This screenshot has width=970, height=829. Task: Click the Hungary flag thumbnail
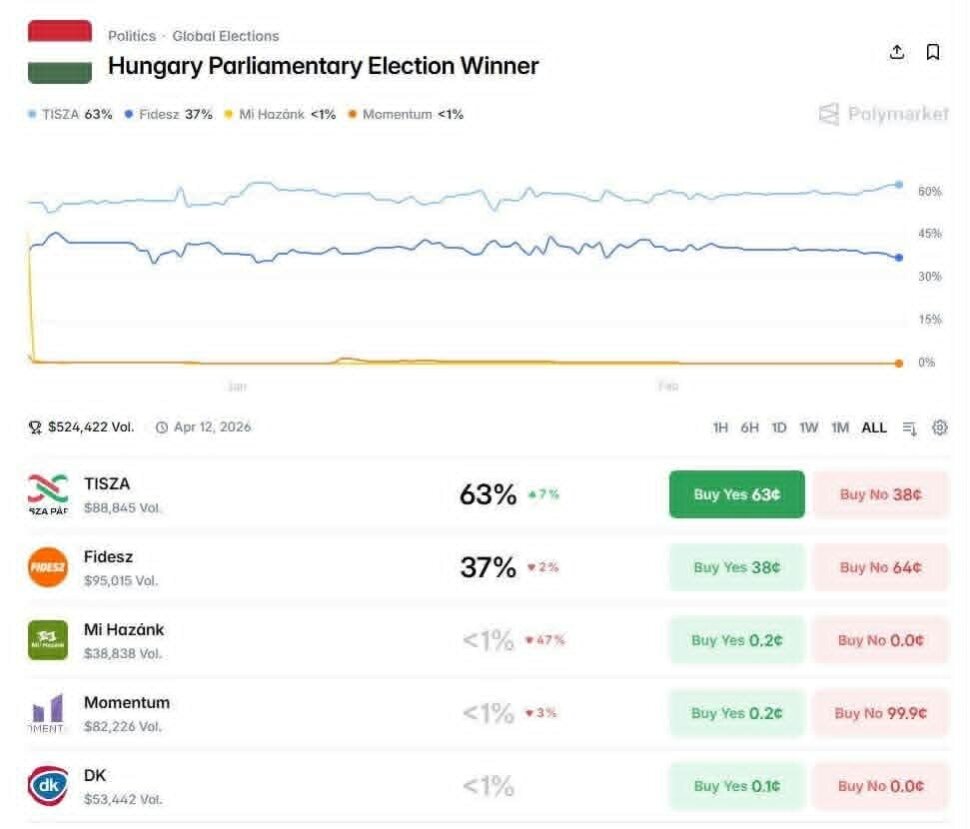point(60,52)
